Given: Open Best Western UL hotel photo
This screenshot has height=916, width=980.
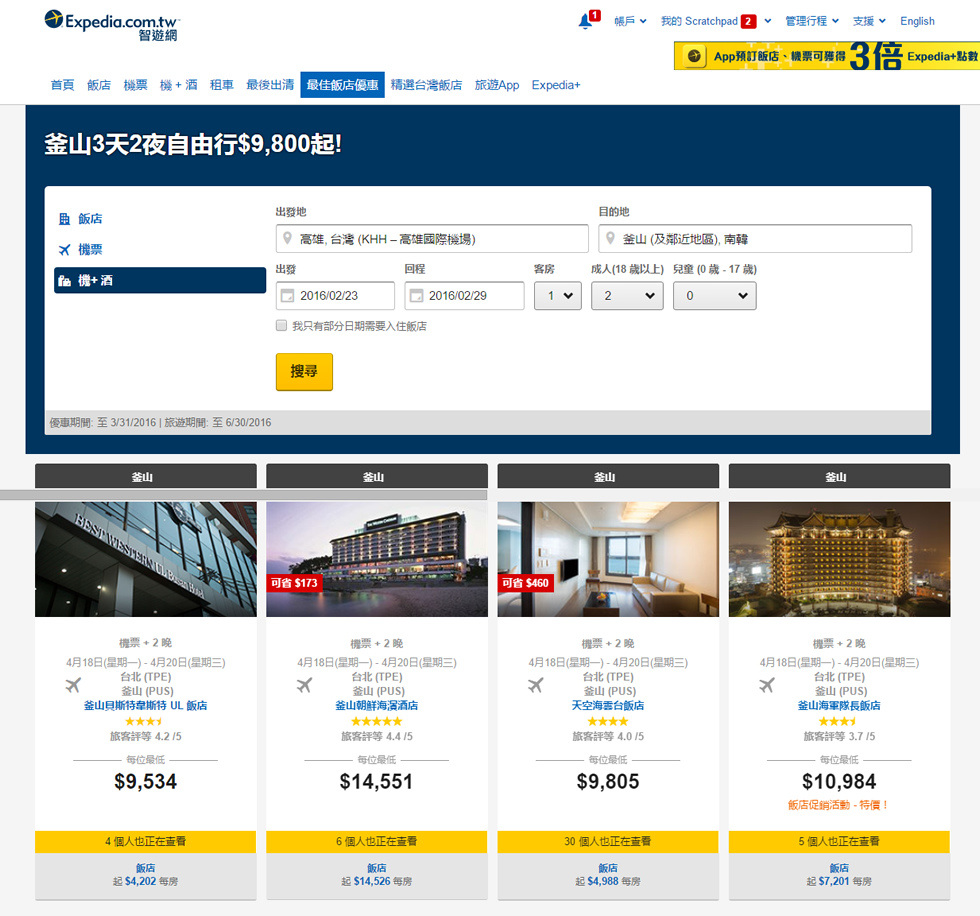Looking at the screenshot, I should tap(146, 559).
